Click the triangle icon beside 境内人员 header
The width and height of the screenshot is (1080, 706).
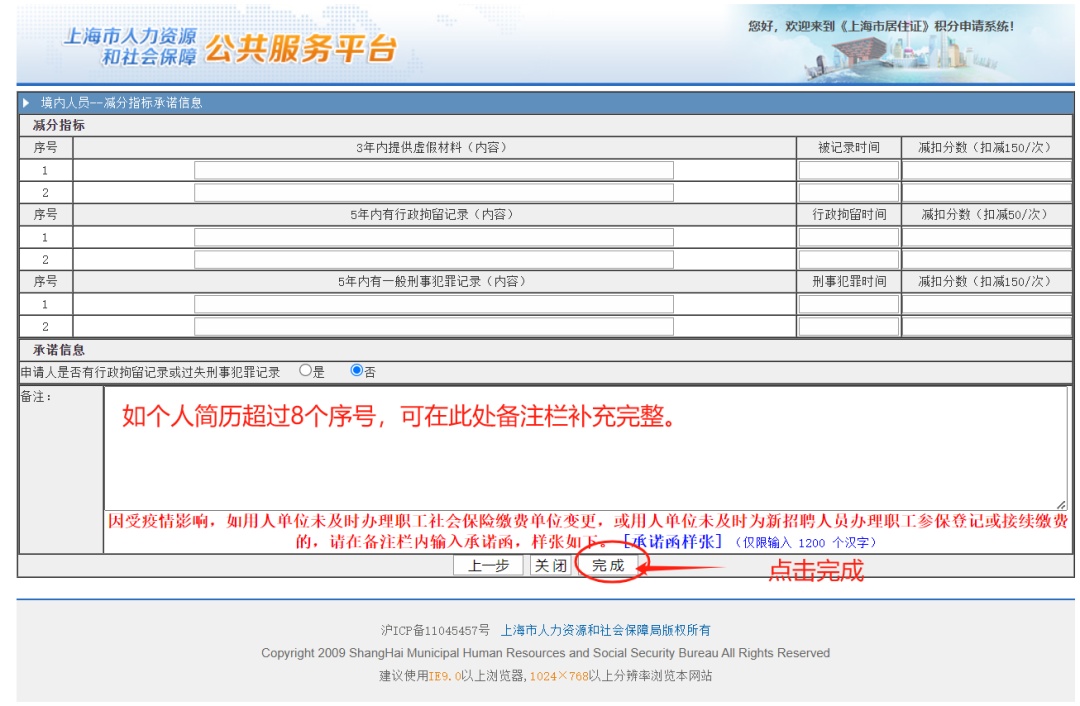(x=26, y=103)
